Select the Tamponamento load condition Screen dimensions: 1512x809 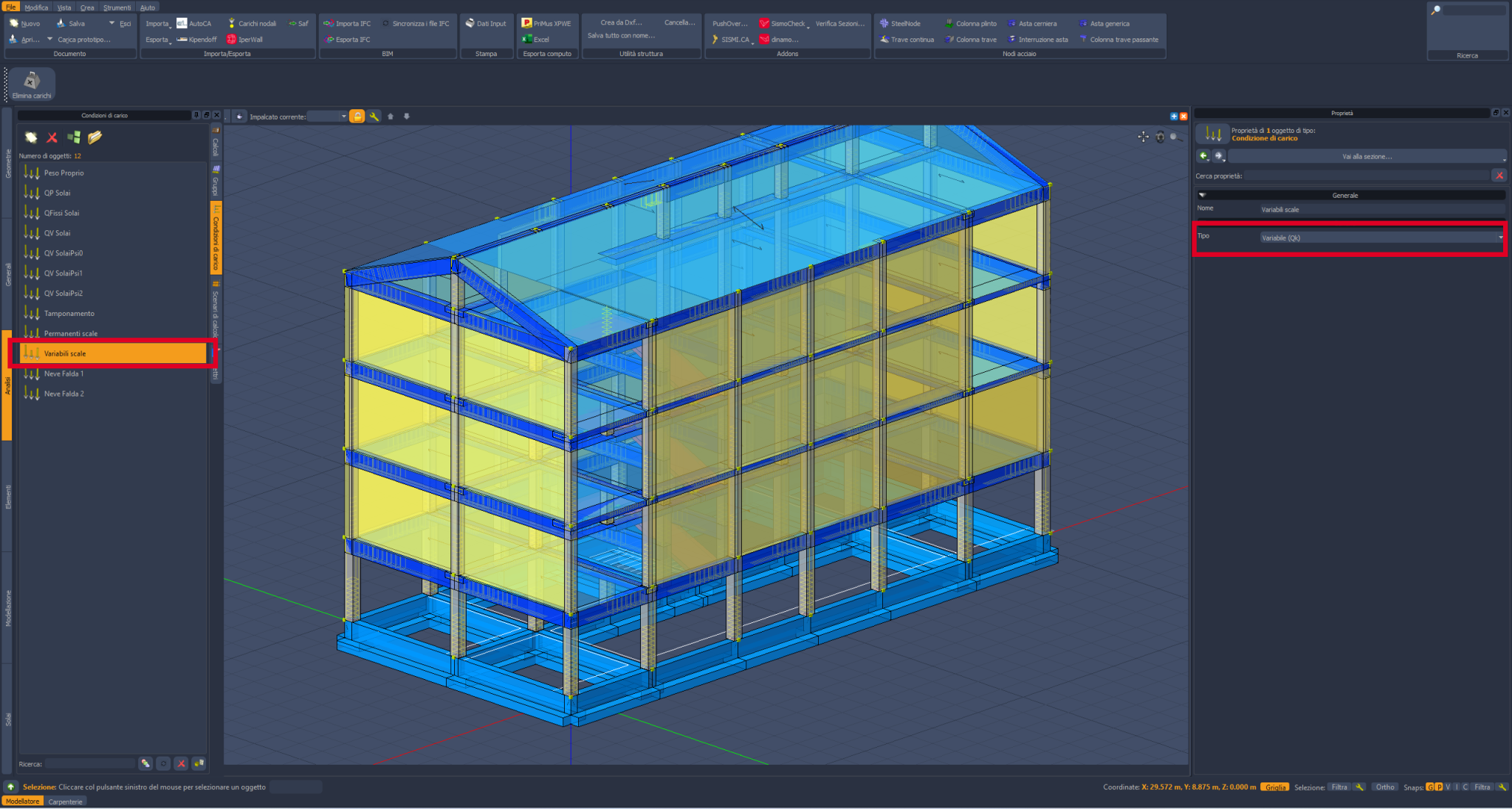click(113, 314)
